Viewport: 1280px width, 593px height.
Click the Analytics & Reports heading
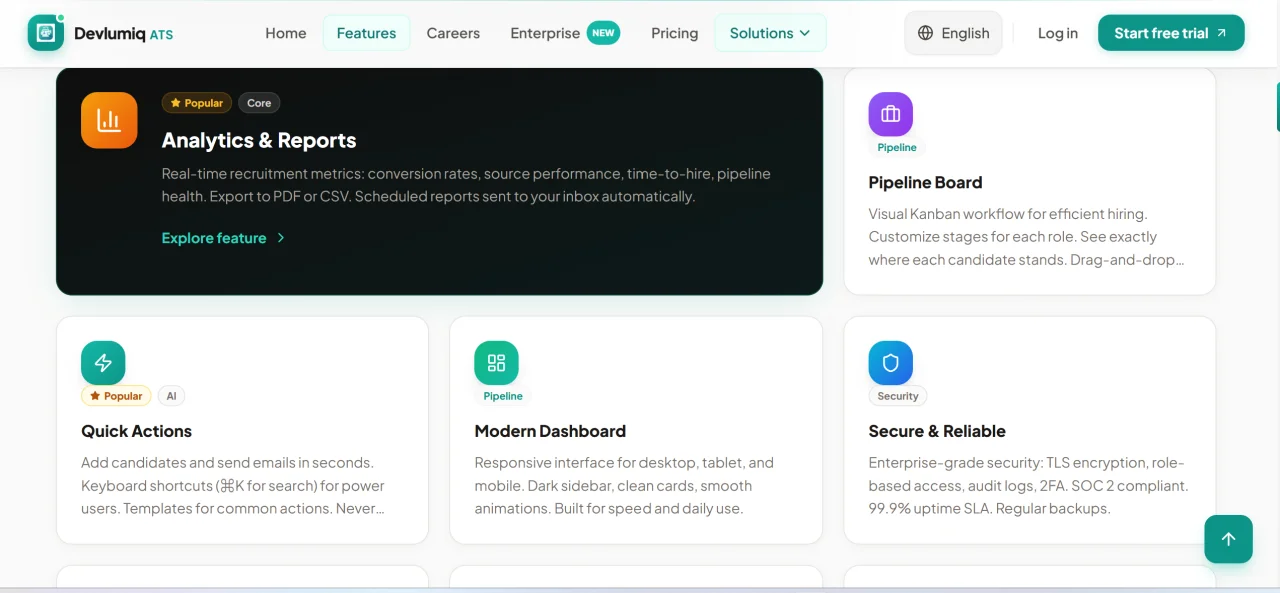click(x=259, y=140)
